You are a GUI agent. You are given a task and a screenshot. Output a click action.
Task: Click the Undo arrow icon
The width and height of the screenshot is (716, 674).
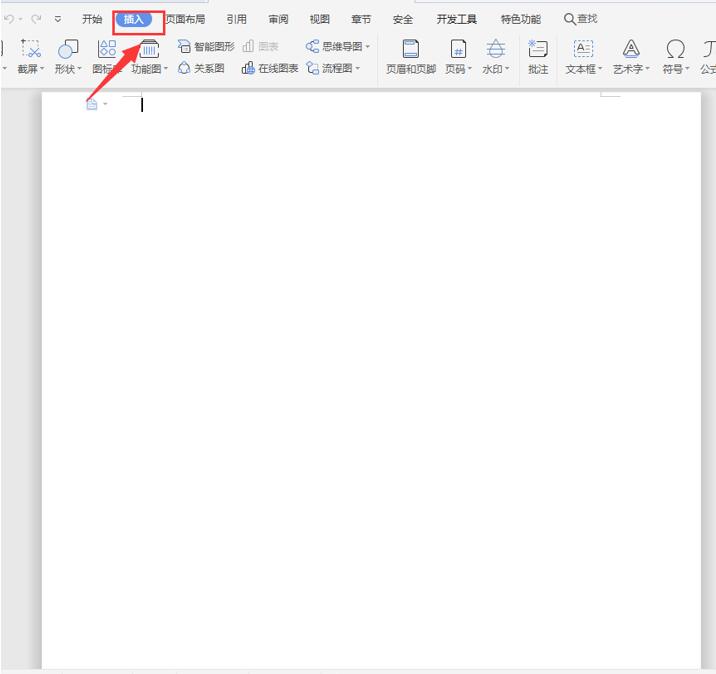9,19
